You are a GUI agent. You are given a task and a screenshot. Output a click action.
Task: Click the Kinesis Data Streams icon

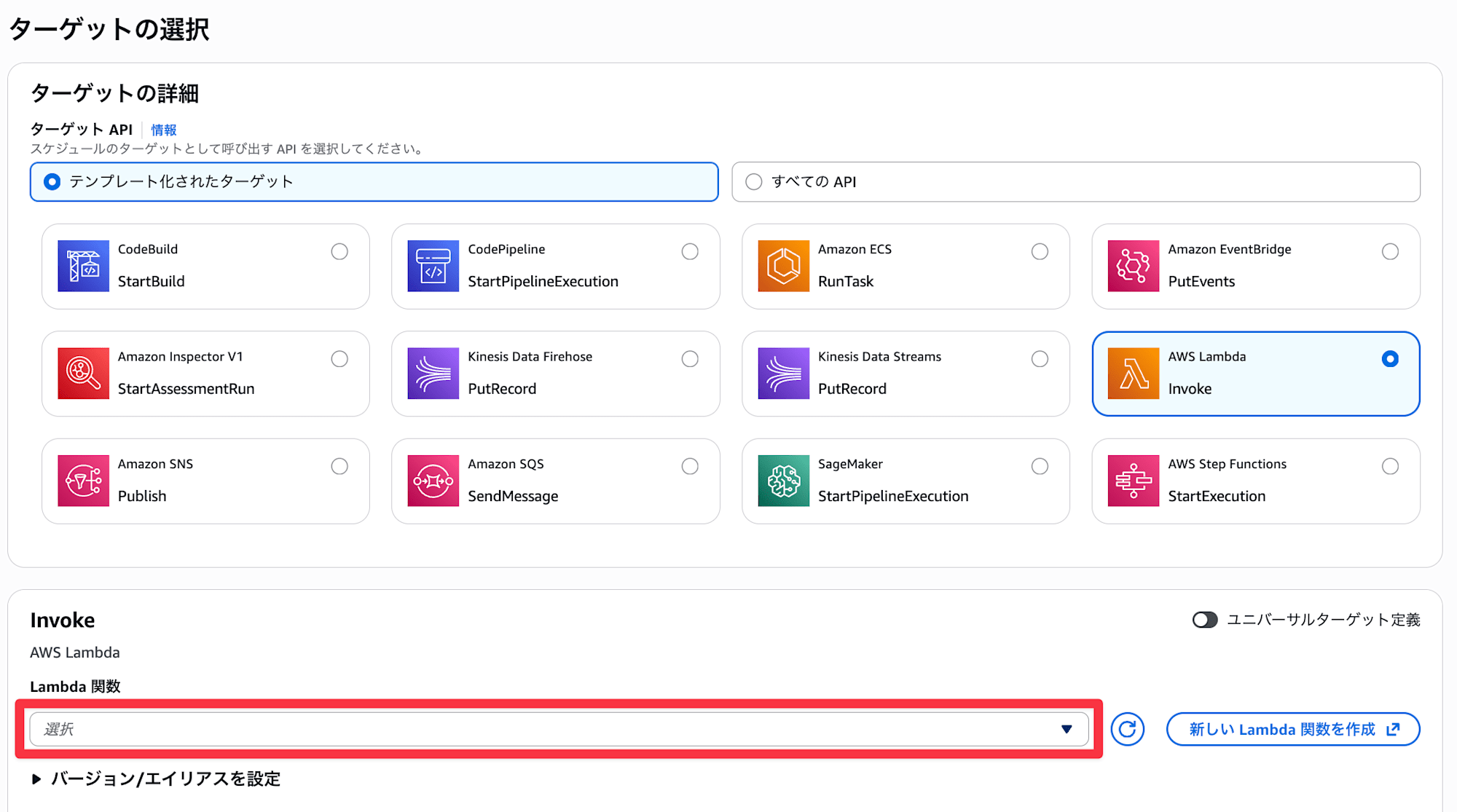[784, 374]
